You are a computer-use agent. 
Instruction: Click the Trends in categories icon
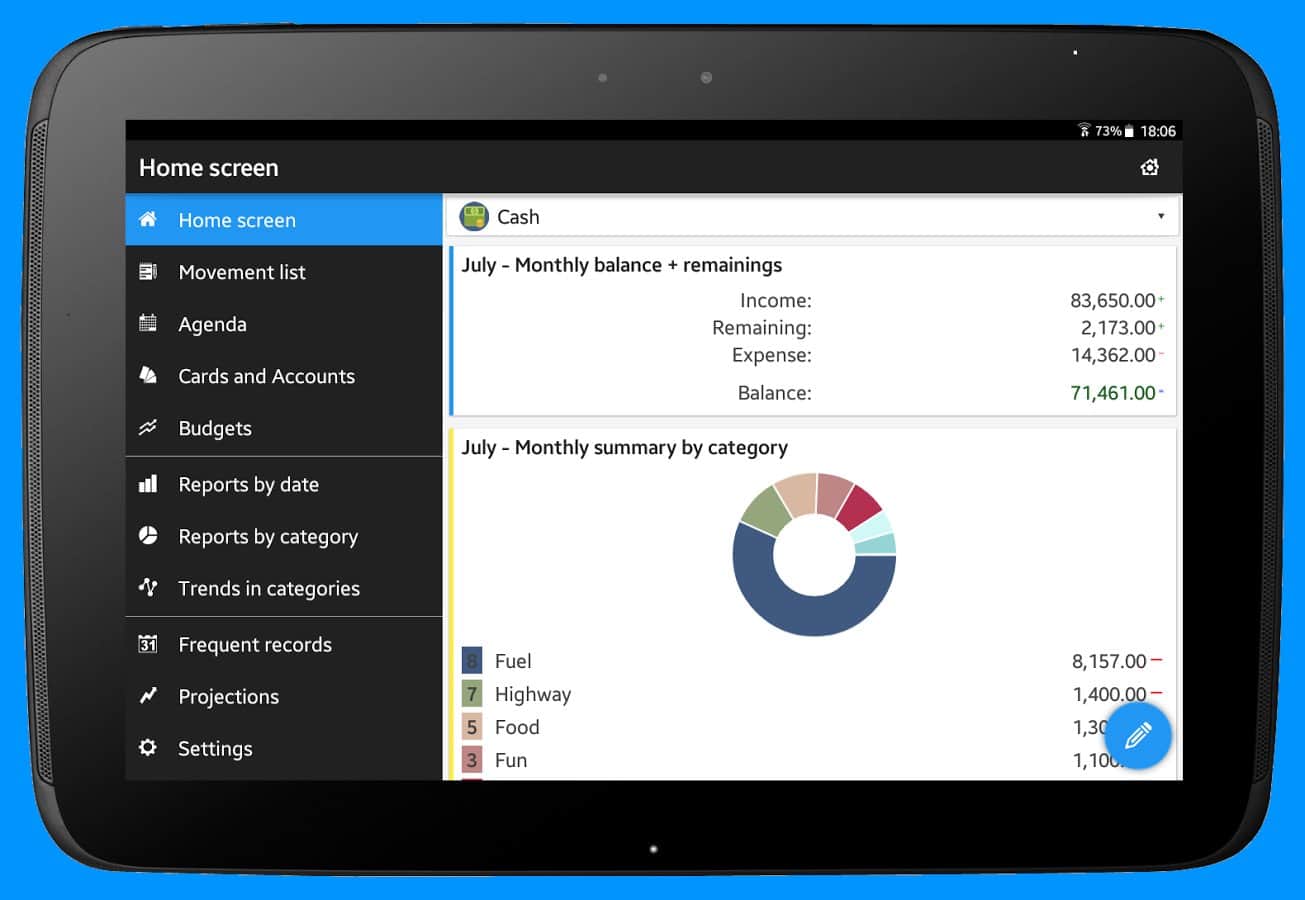pyautogui.click(x=148, y=588)
